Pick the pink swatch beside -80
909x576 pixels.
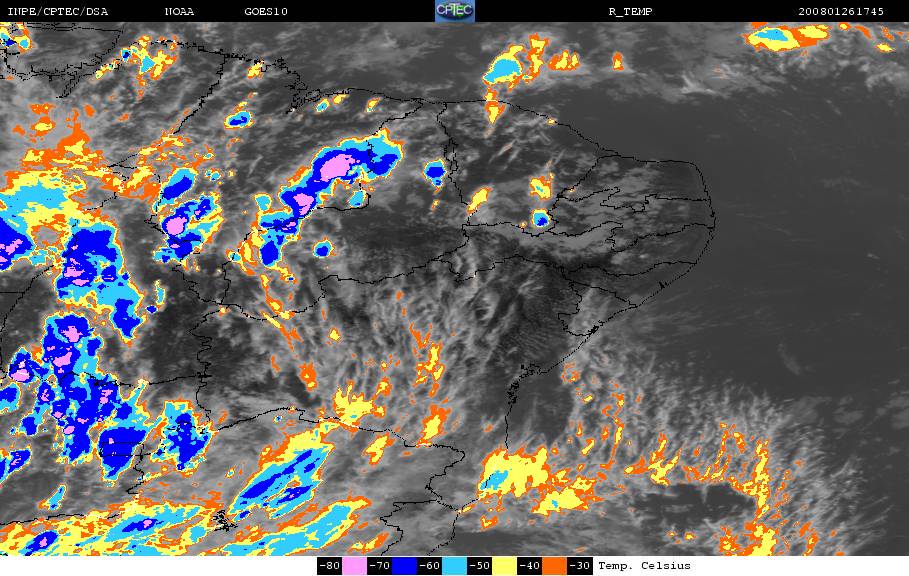point(354,566)
